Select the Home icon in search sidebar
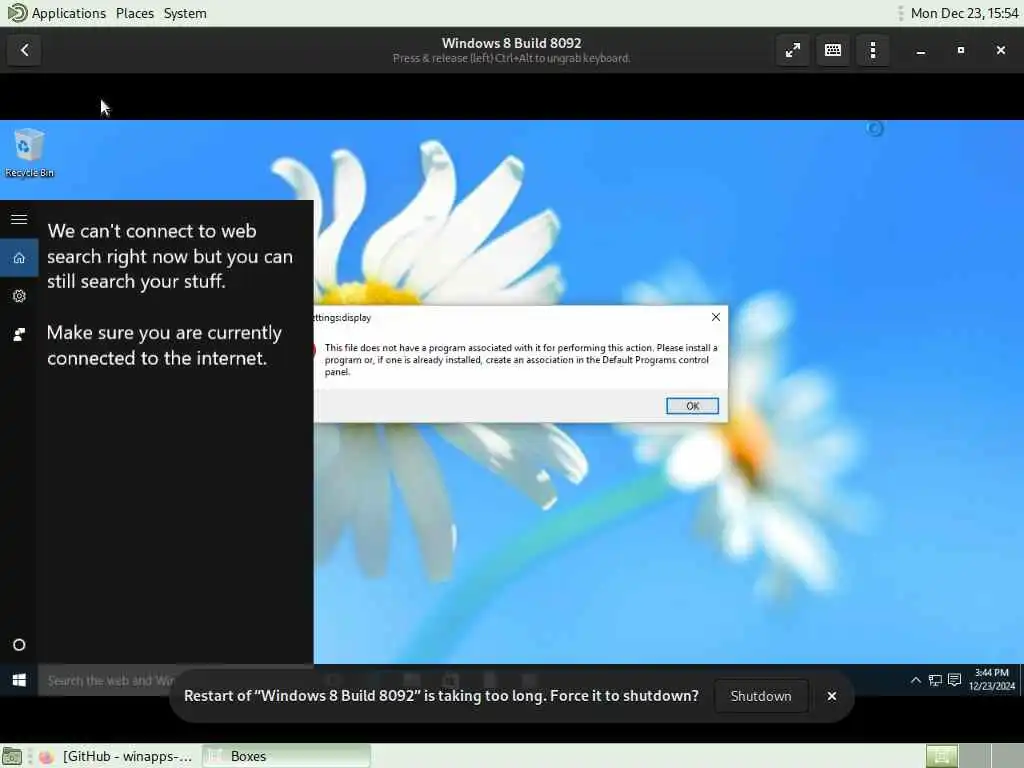Image resolution: width=1024 pixels, height=768 pixels. pos(19,257)
